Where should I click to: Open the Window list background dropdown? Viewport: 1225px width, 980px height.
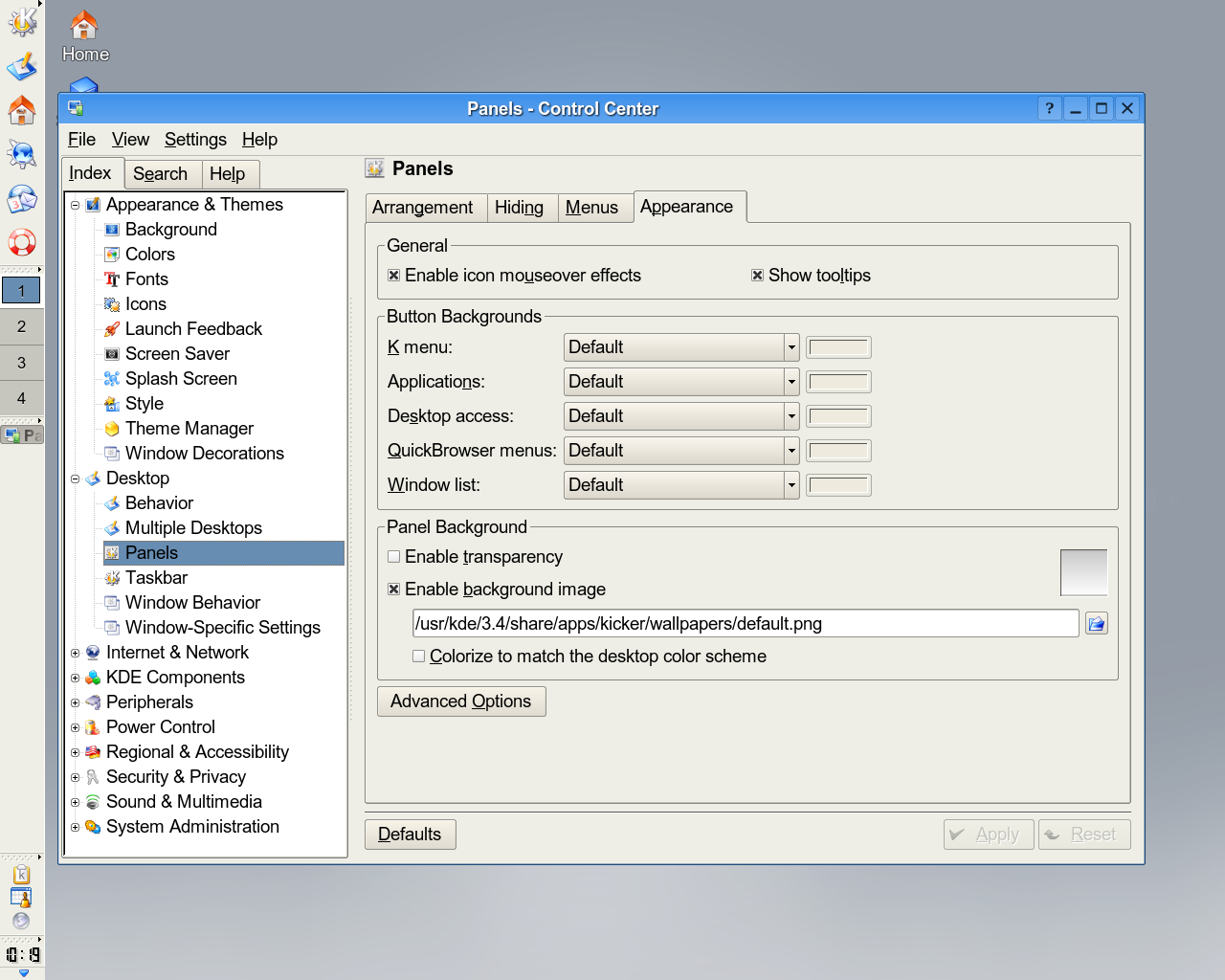681,485
